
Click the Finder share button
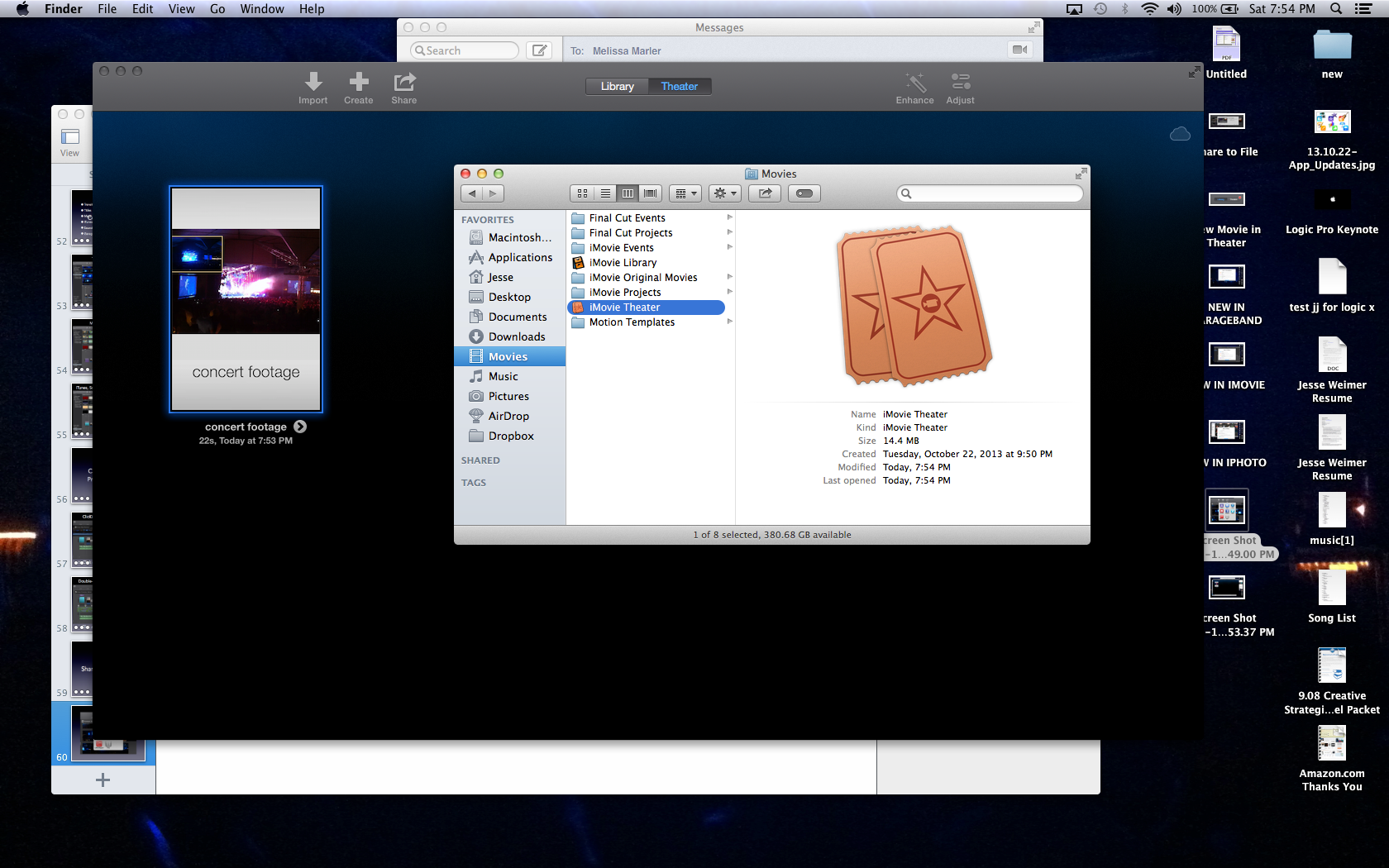(x=765, y=193)
